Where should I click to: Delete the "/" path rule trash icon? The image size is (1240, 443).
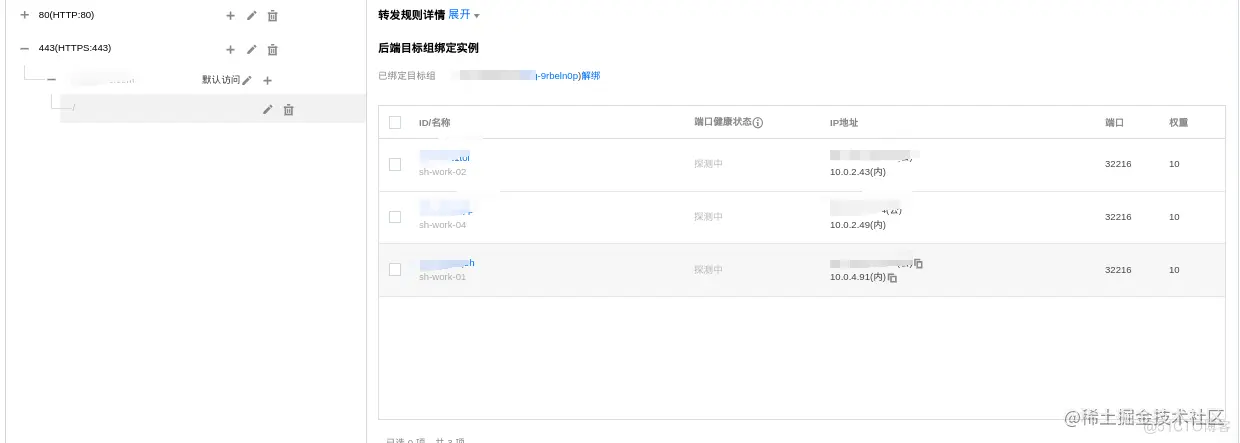coord(288,109)
